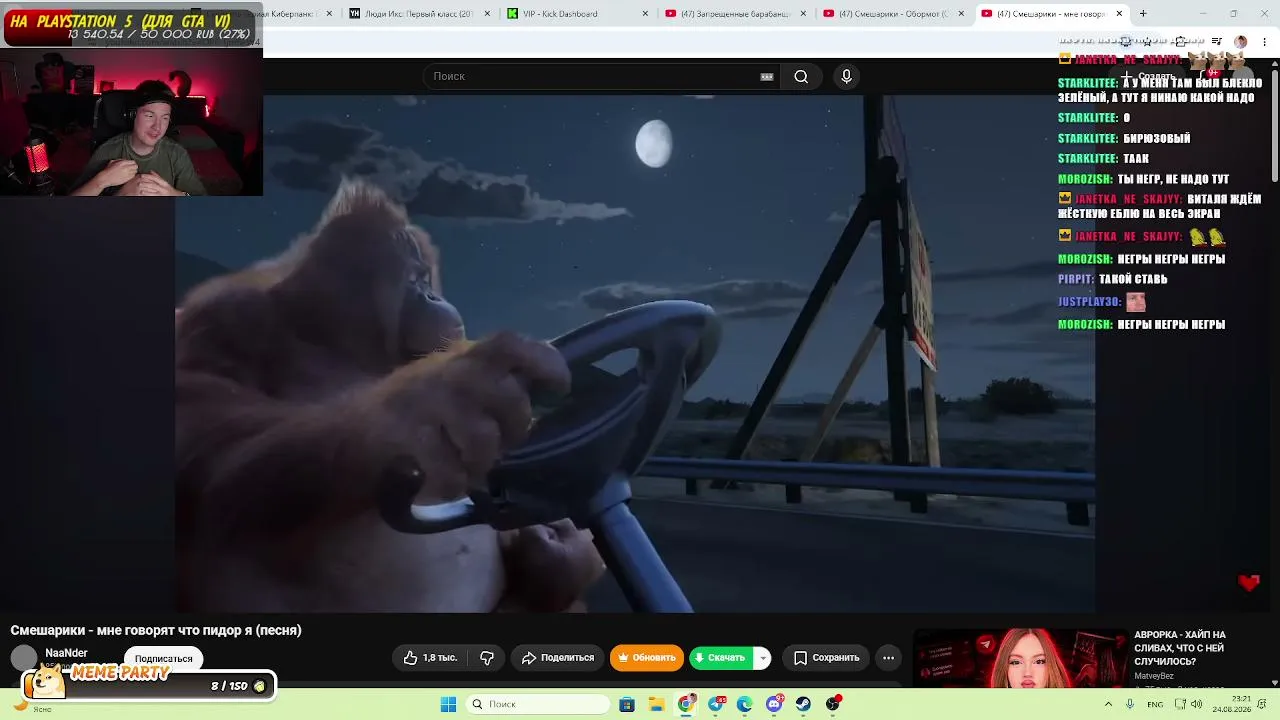
Task: Switch ENG keyboard language in tray
Action: point(1155,704)
